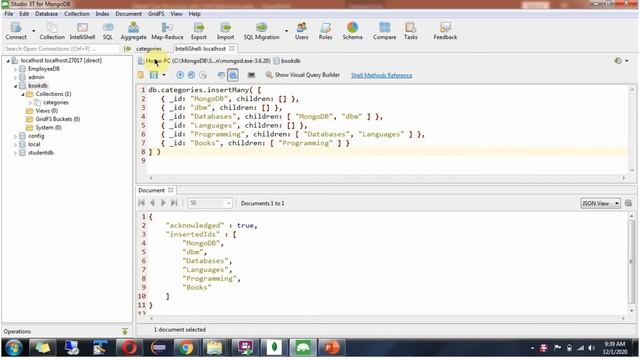The height and width of the screenshot is (360, 640).
Task: Click Show Visual Query Builder
Action: point(302,75)
